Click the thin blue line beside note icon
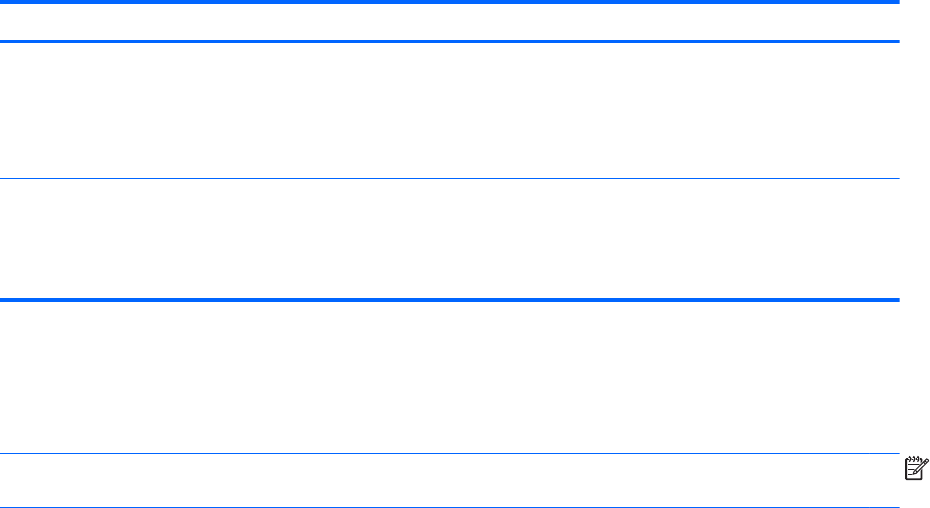930x508 pixels. coord(450,453)
